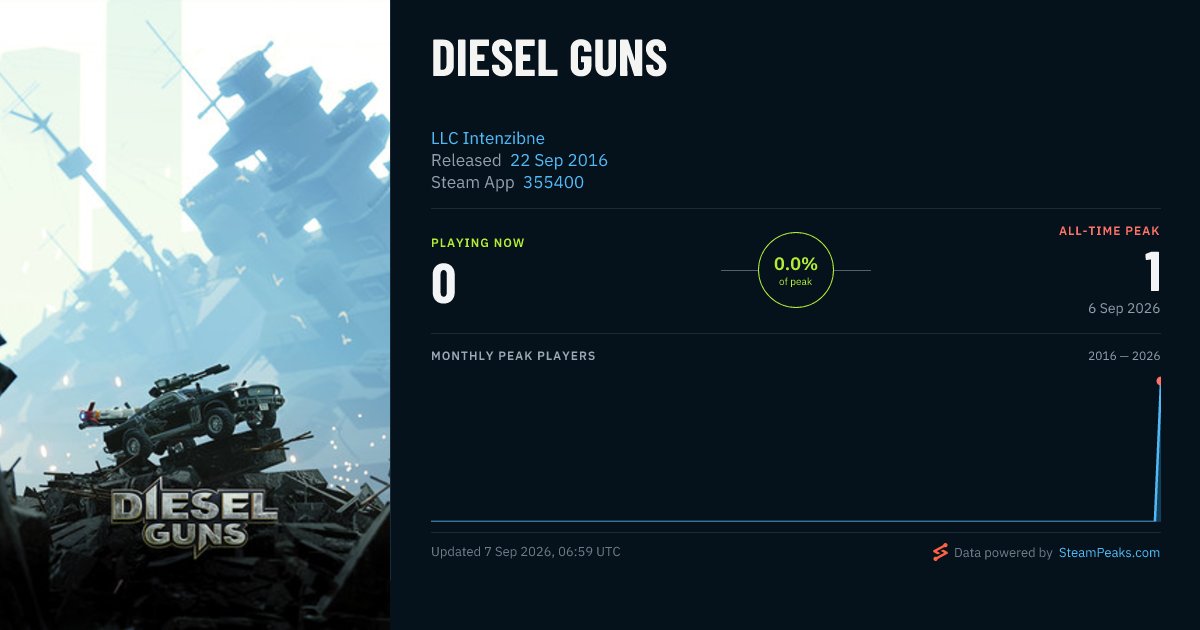Click the 2016 — 2026 range label
This screenshot has height=630, width=1200.
pyautogui.click(x=1124, y=356)
